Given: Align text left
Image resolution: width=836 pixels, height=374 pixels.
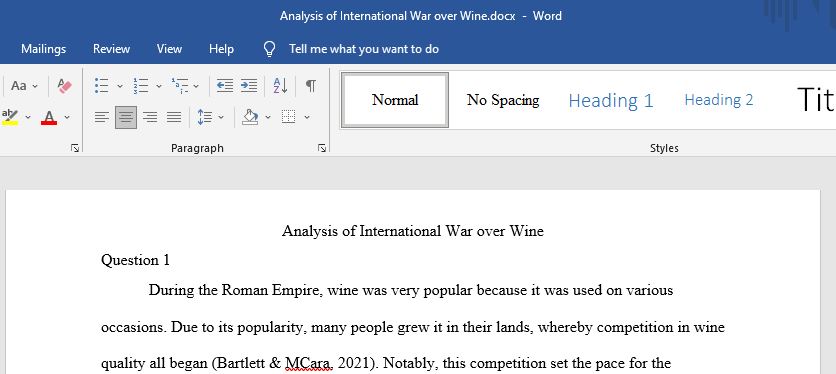Looking at the screenshot, I should 102,117.
